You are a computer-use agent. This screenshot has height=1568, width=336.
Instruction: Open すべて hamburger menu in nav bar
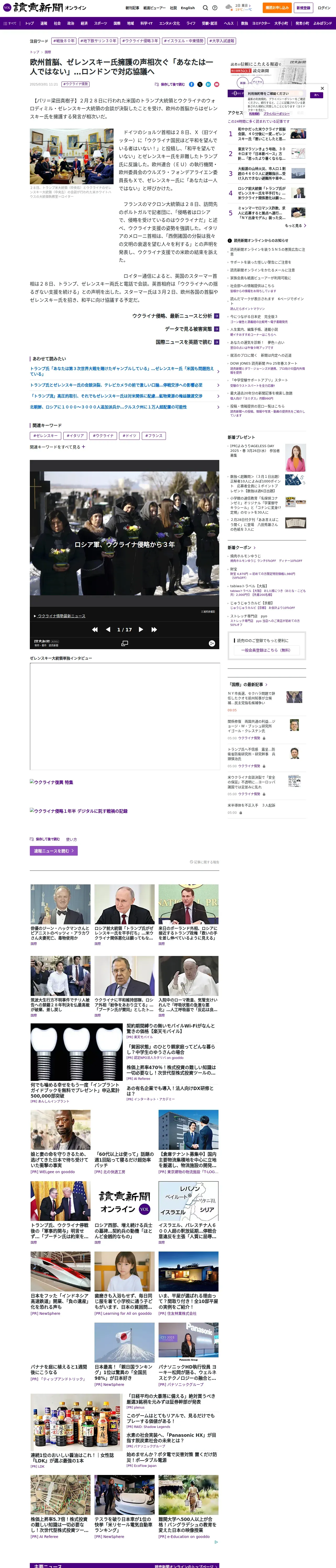coord(9,23)
